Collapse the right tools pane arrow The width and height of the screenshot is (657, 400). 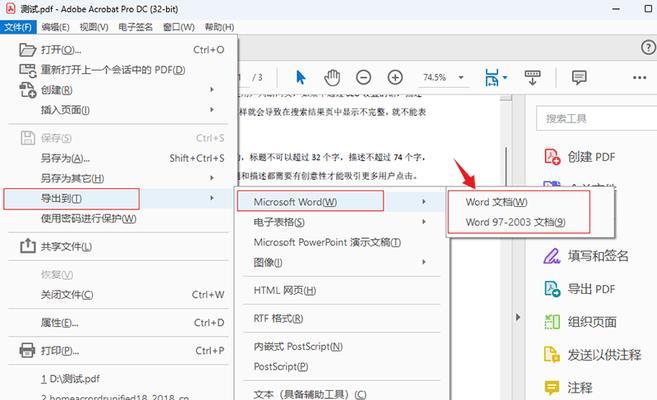coord(518,317)
